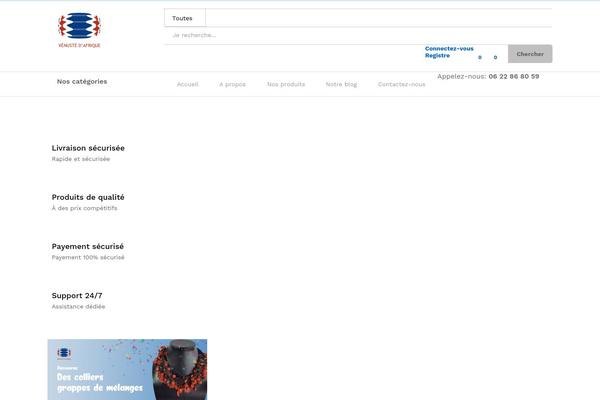The width and height of the screenshot is (600, 400).
Task: Click the 'Payement 100% sécurisé' subtitle
Action: 88,257
